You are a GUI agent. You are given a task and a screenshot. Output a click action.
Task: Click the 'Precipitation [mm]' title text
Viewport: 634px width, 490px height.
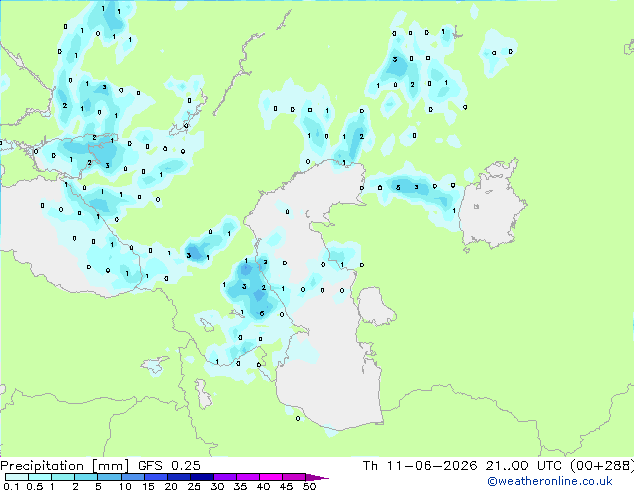(x=64, y=466)
